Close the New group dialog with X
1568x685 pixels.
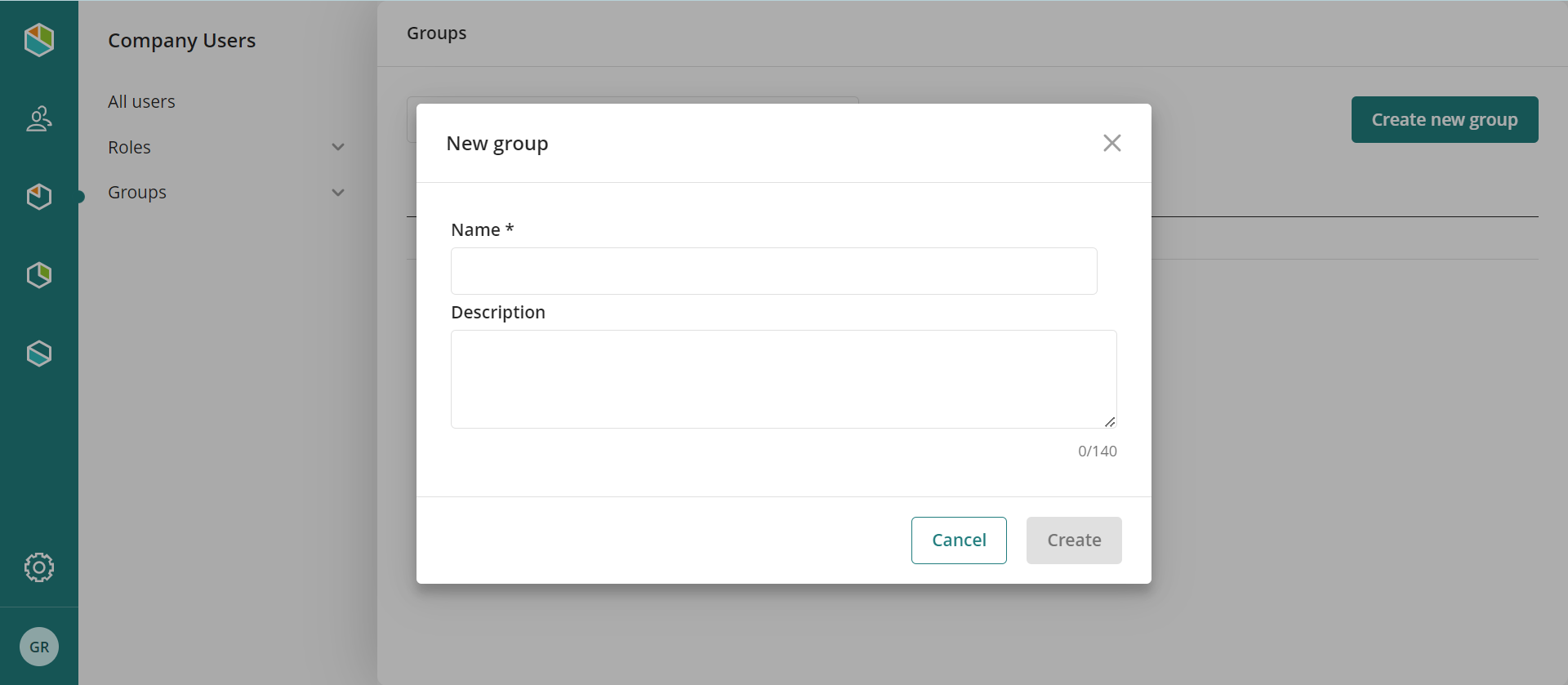point(1111,143)
